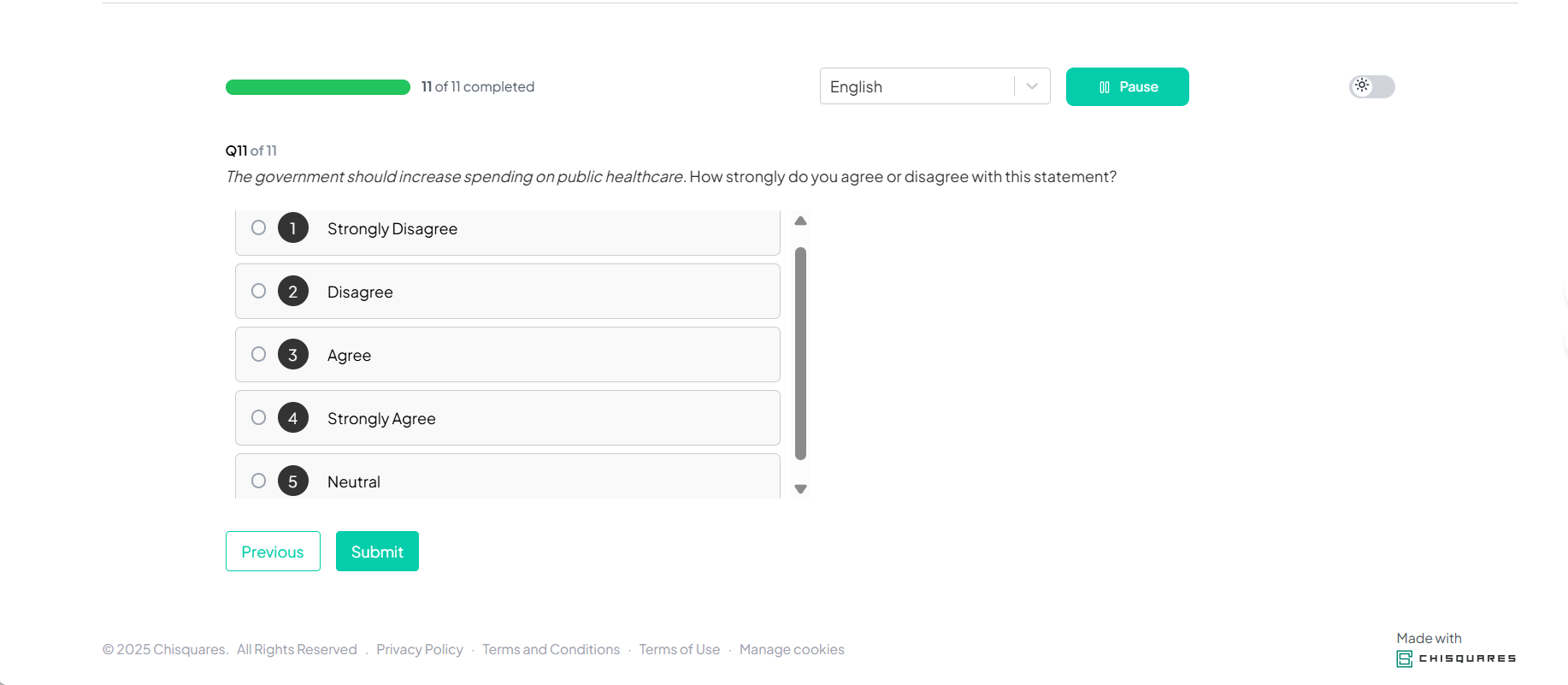Click the scroll-up arrow above the options list

[800, 221]
